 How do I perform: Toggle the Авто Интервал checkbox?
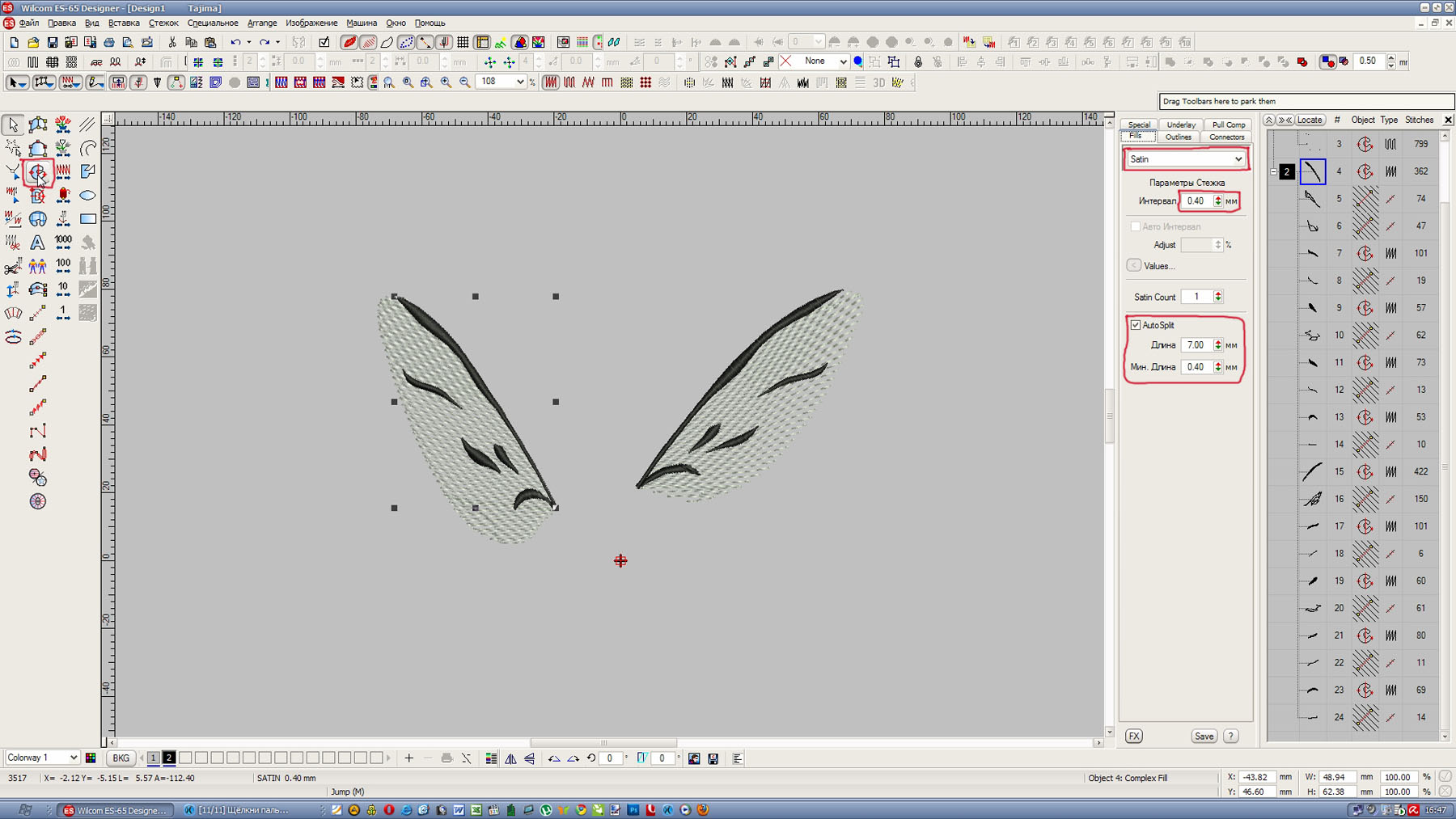[1136, 226]
